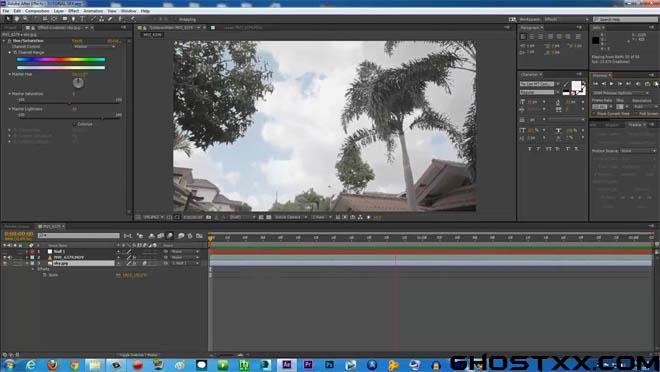This screenshot has height=372, width=660.
Task: Select the Selection tool in toolbar
Action: 8,19
